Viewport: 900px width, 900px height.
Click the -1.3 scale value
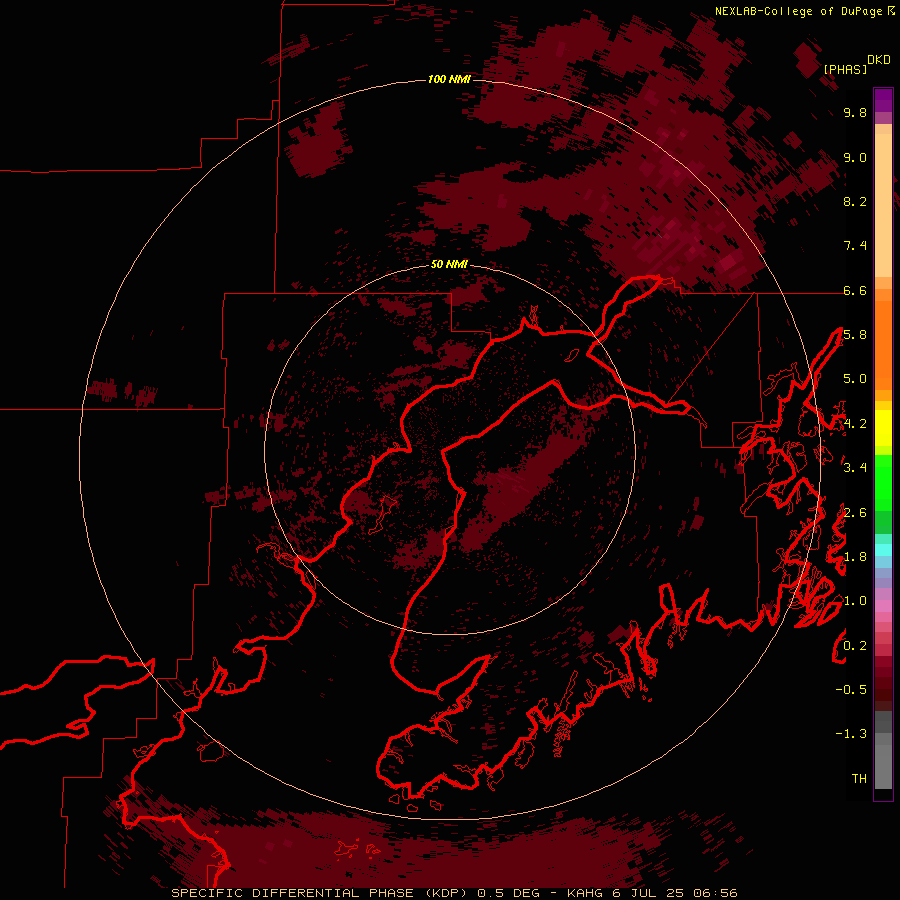click(851, 735)
